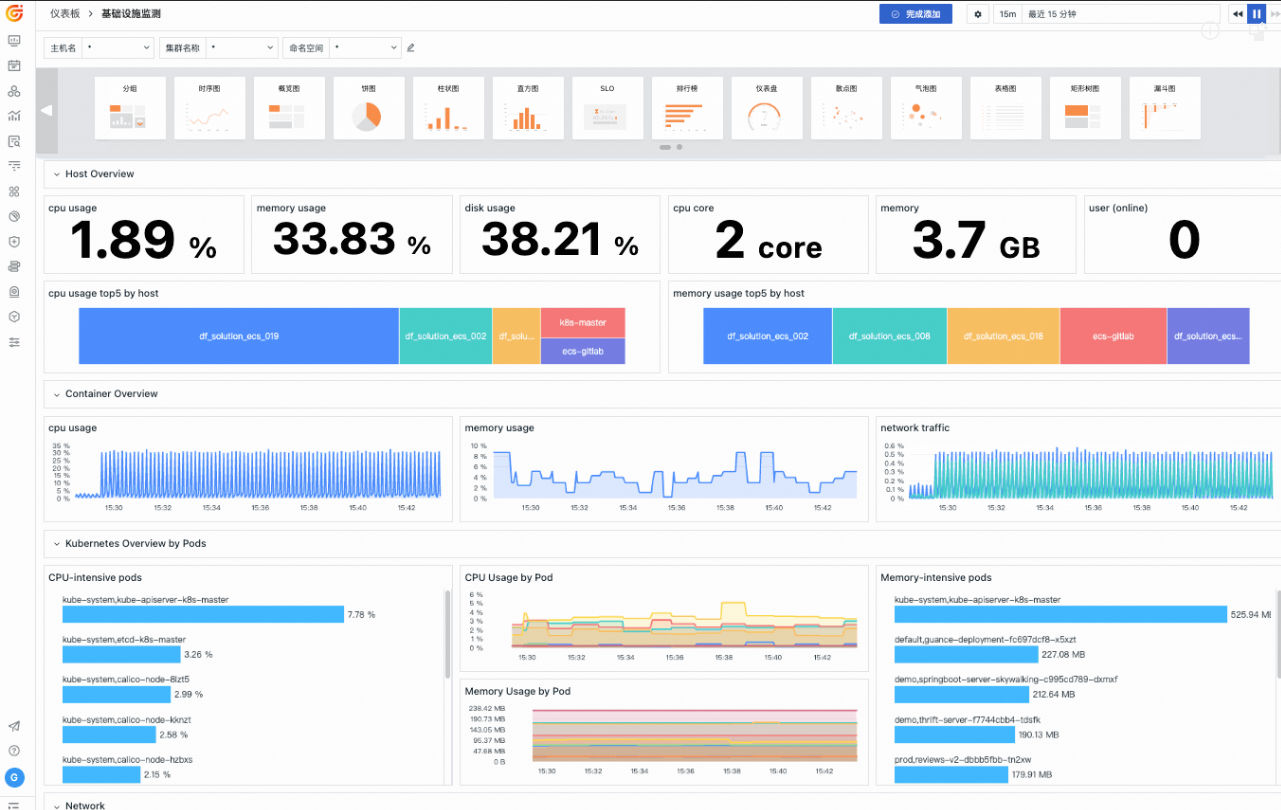Toggle the bottom sidebar menu-list icon
This screenshot has width=1281, height=810.
(x=14, y=804)
